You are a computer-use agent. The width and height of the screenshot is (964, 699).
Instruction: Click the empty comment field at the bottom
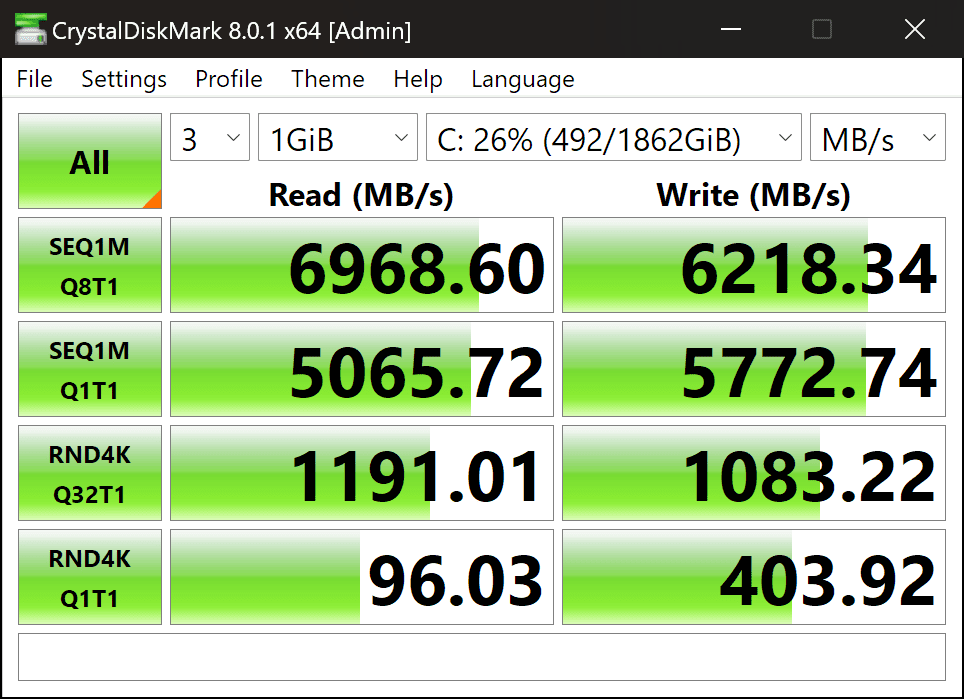pyautogui.click(x=482, y=657)
